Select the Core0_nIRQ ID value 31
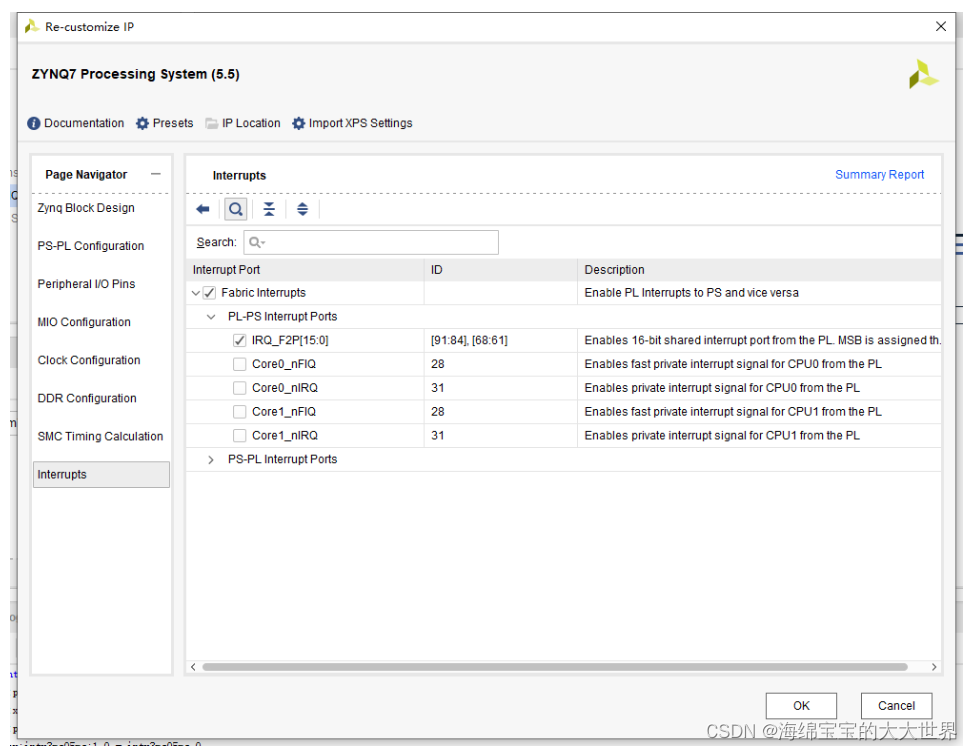This screenshot has width=972, height=750. [x=438, y=388]
